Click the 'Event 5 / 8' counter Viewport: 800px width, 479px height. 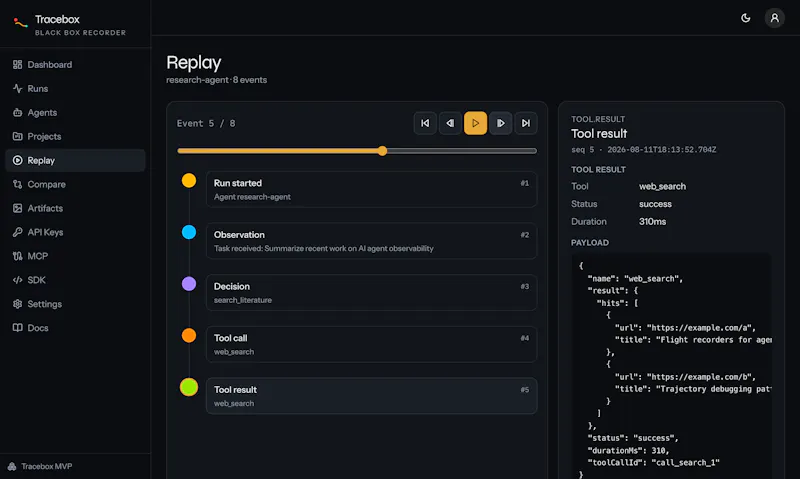(206, 123)
